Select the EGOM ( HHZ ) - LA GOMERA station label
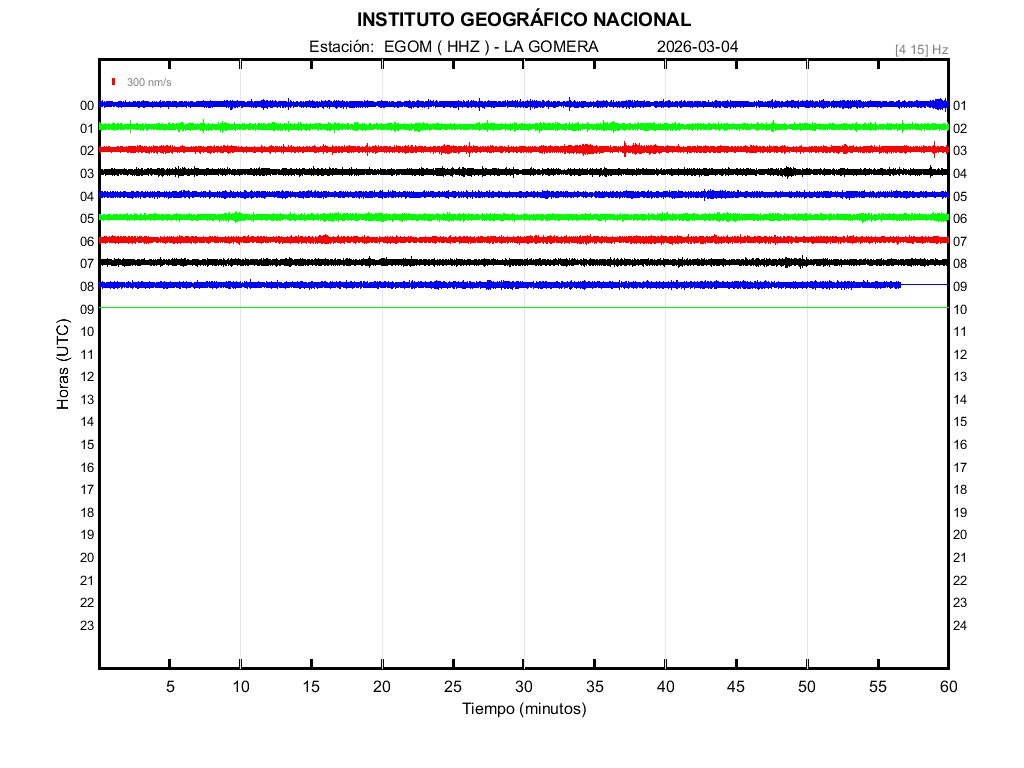 click(491, 47)
